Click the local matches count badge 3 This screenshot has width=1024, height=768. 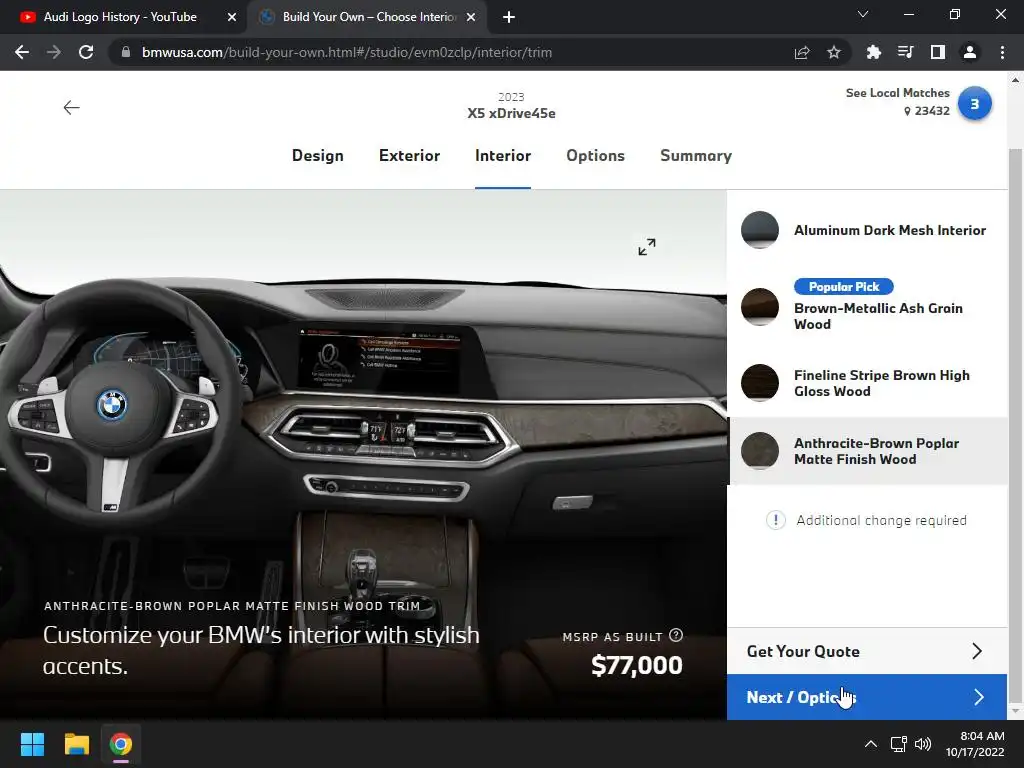pyautogui.click(x=974, y=103)
